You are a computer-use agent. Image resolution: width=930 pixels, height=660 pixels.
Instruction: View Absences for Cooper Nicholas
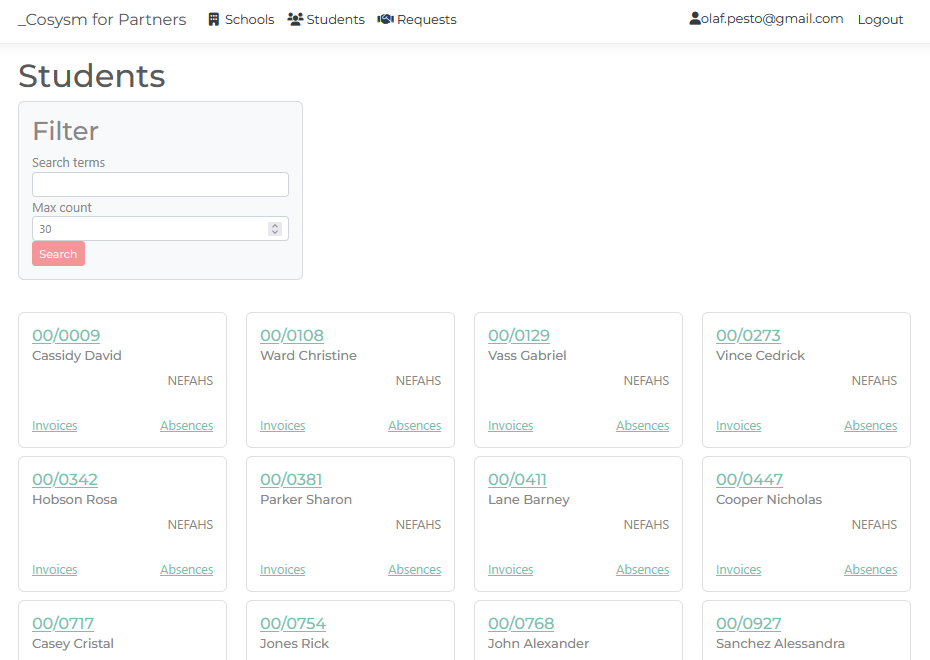(x=870, y=569)
